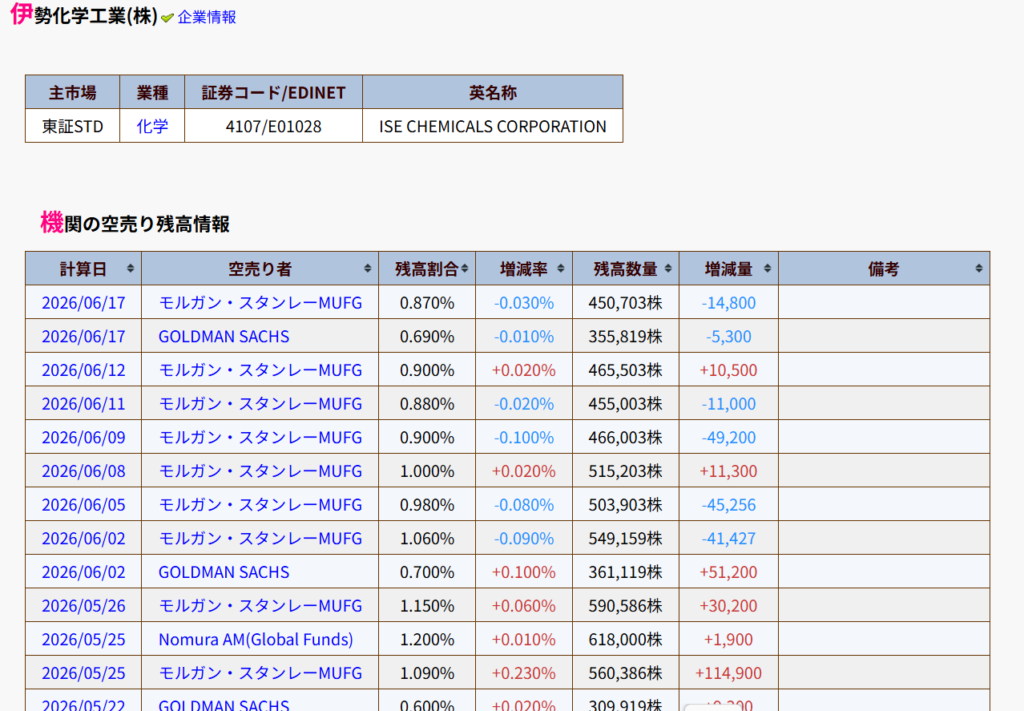
Task: Open モルガン・スタンレーMUFG link in the 1.000% row
Action: 260,471
